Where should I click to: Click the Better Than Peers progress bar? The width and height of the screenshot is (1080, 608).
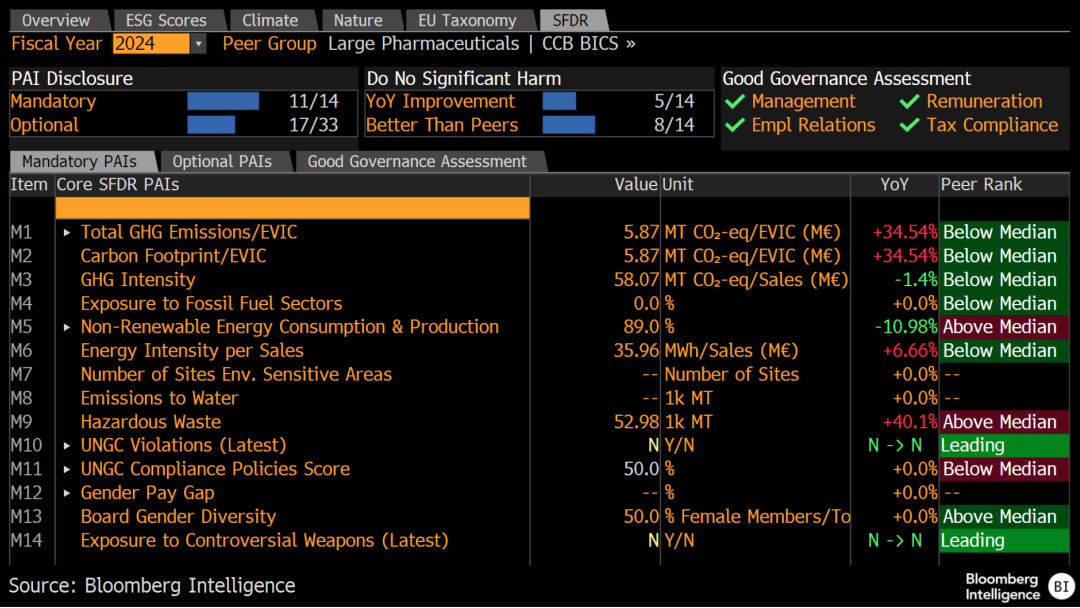click(569, 125)
